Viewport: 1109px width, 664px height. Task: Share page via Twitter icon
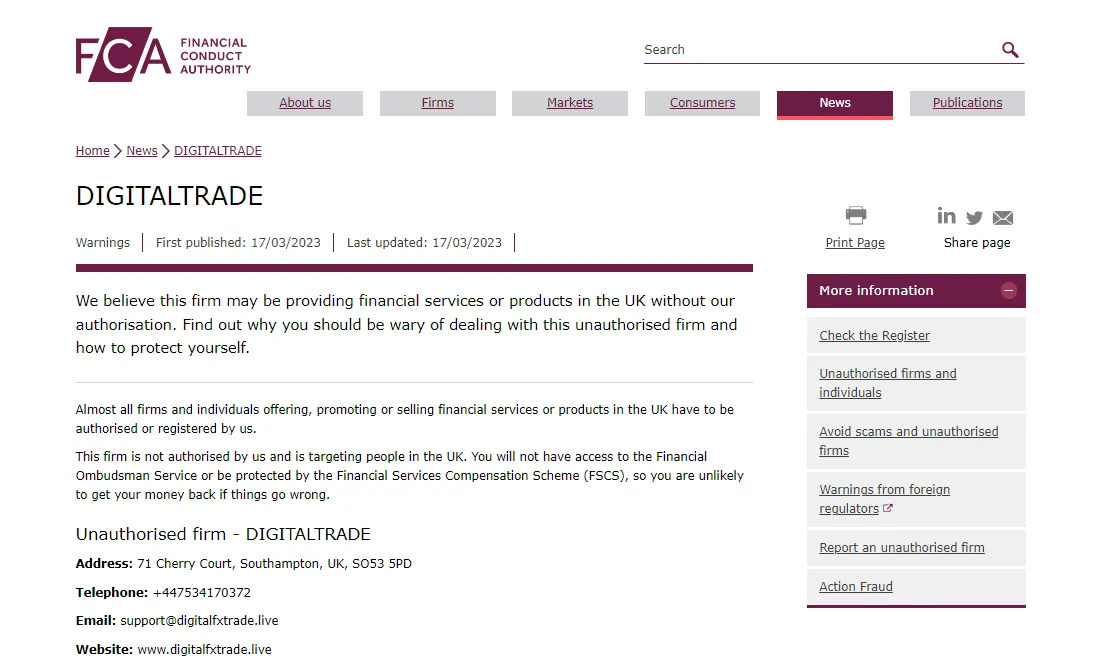975,218
